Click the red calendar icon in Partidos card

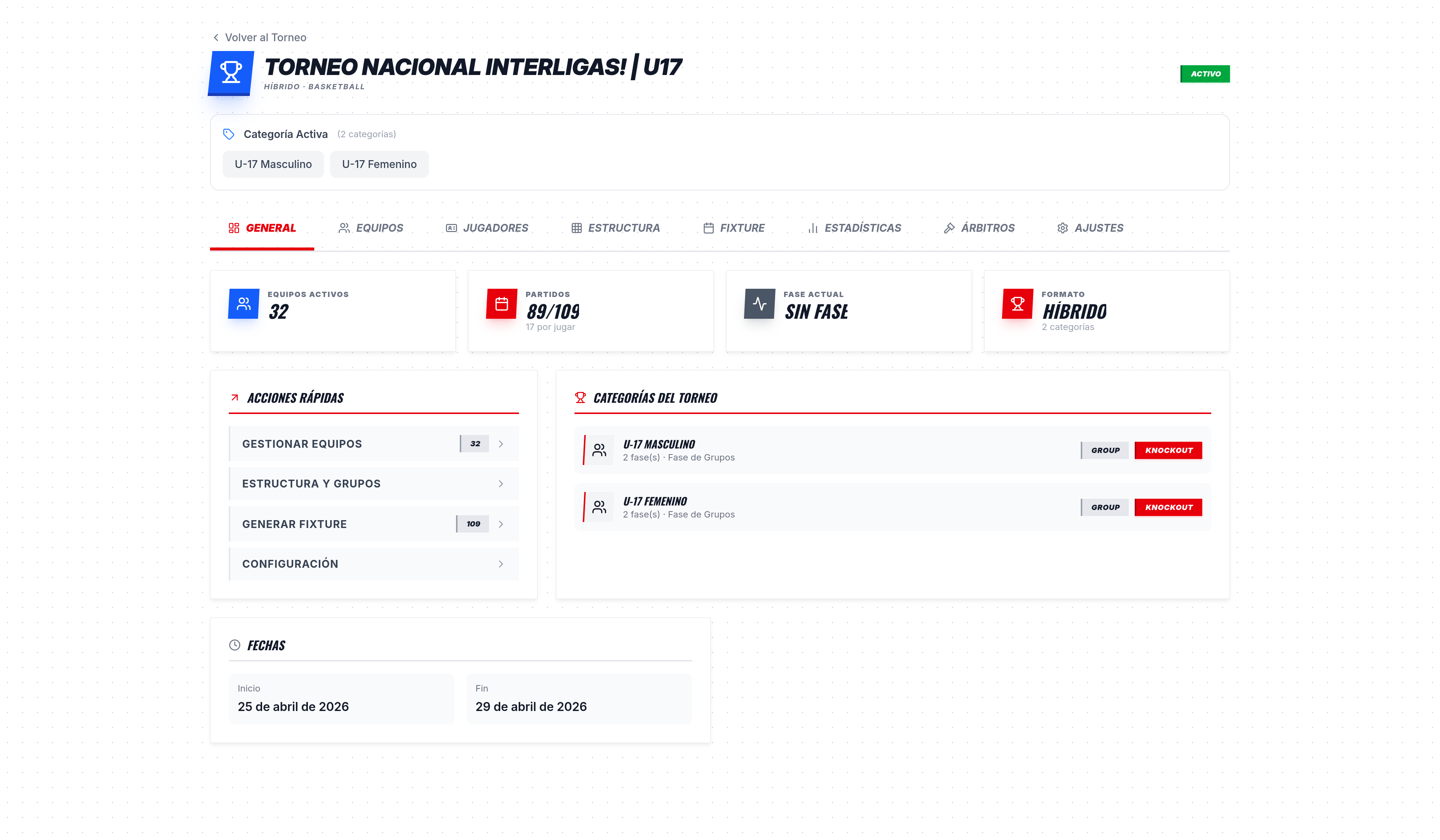pos(502,303)
